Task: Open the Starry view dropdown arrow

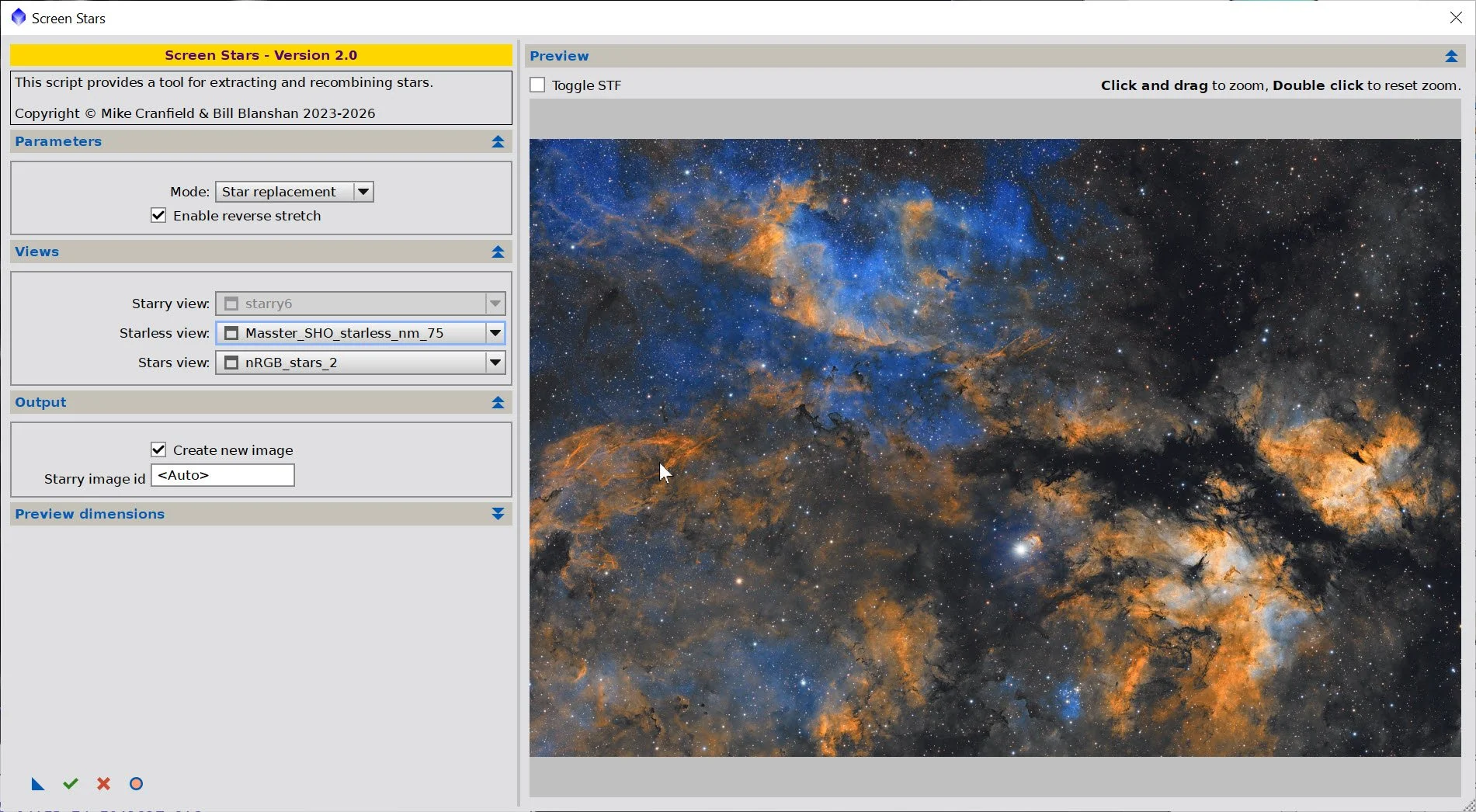Action: click(495, 304)
